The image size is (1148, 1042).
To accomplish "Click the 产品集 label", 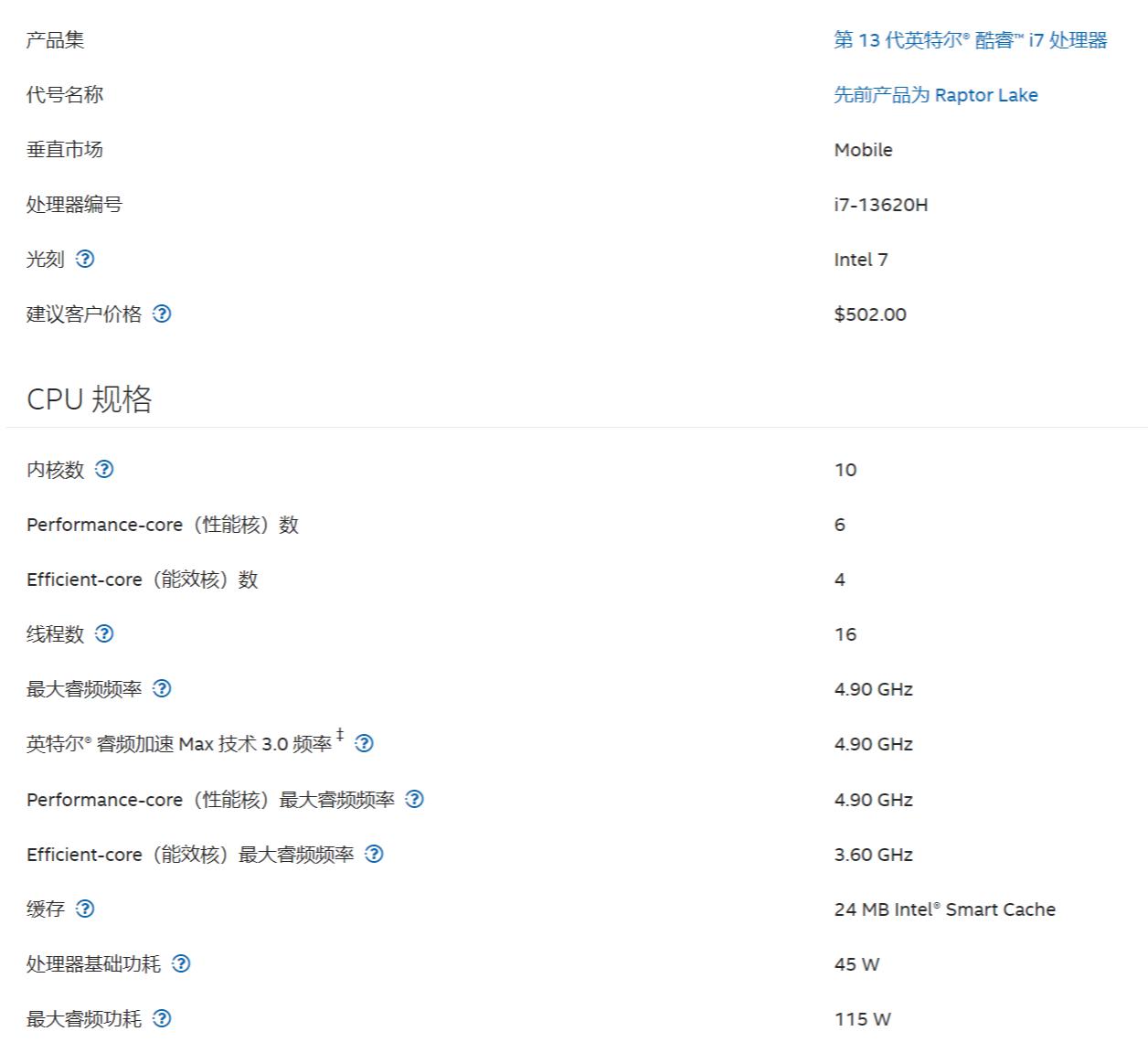I will (x=55, y=40).
